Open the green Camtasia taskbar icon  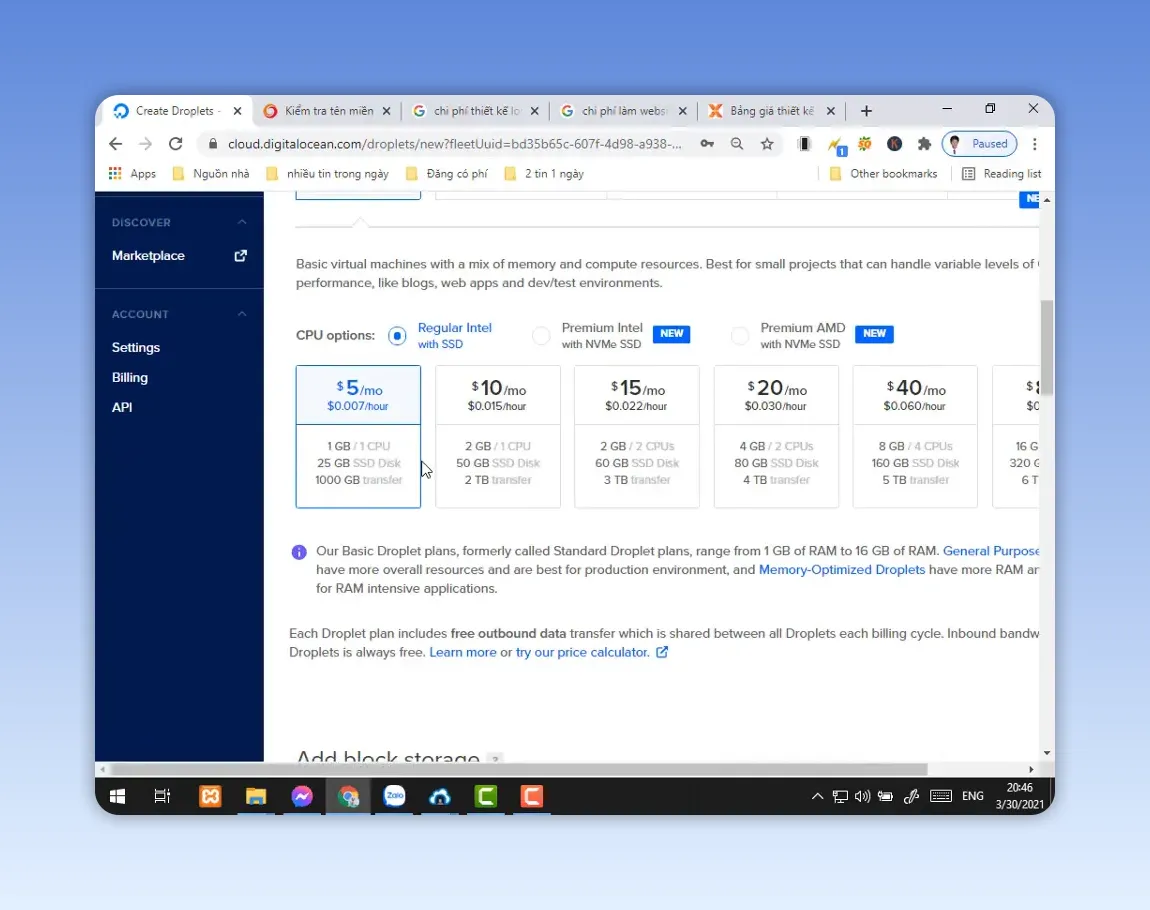pos(486,796)
